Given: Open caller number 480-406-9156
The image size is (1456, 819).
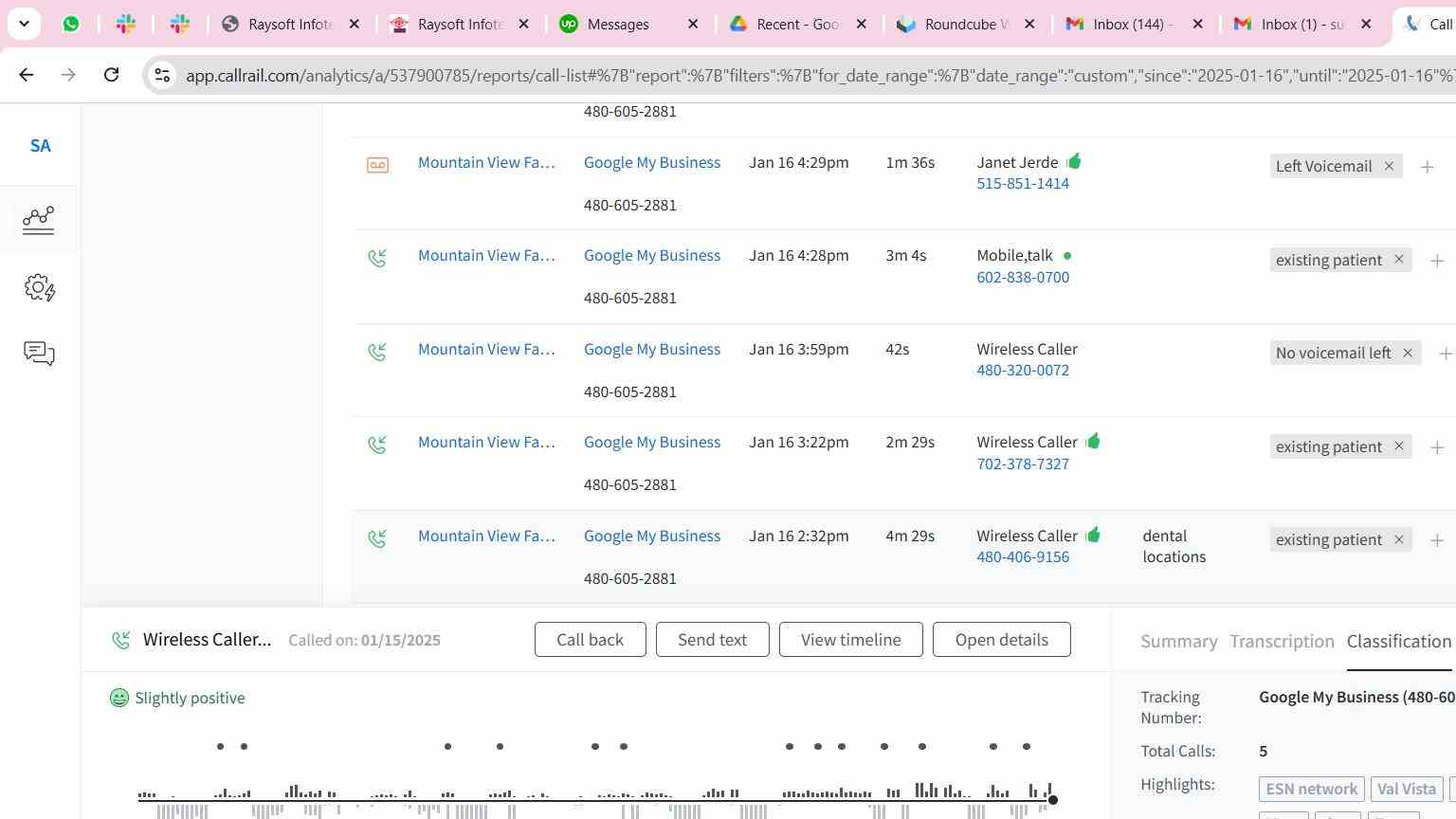Looking at the screenshot, I should (x=1023, y=557).
